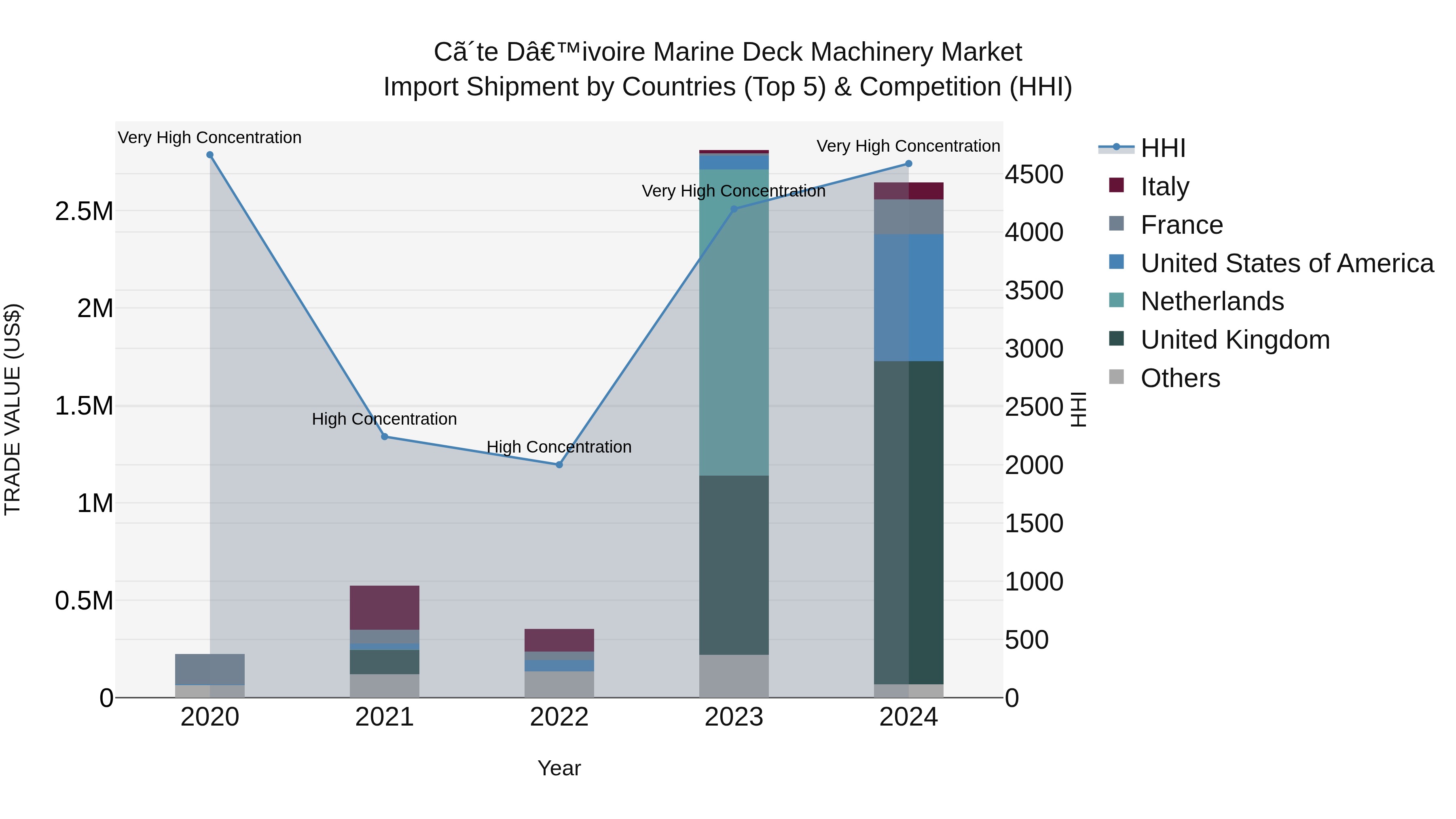Click the 2024 x-axis label
This screenshot has width=1456, height=819.
[x=908, y=717]
